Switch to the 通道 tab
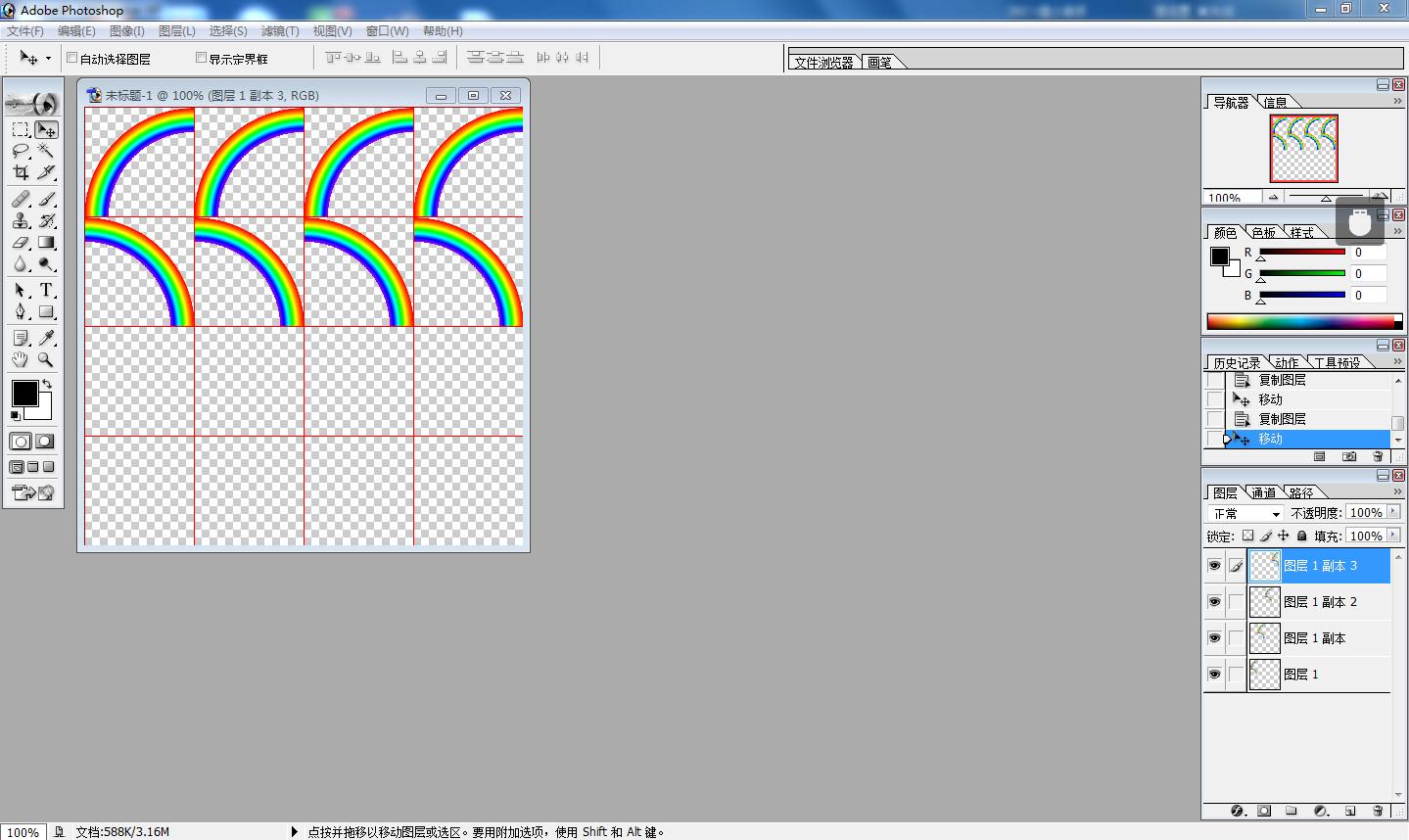This screenshot has height=840, width=1409. pos(1264,492)
